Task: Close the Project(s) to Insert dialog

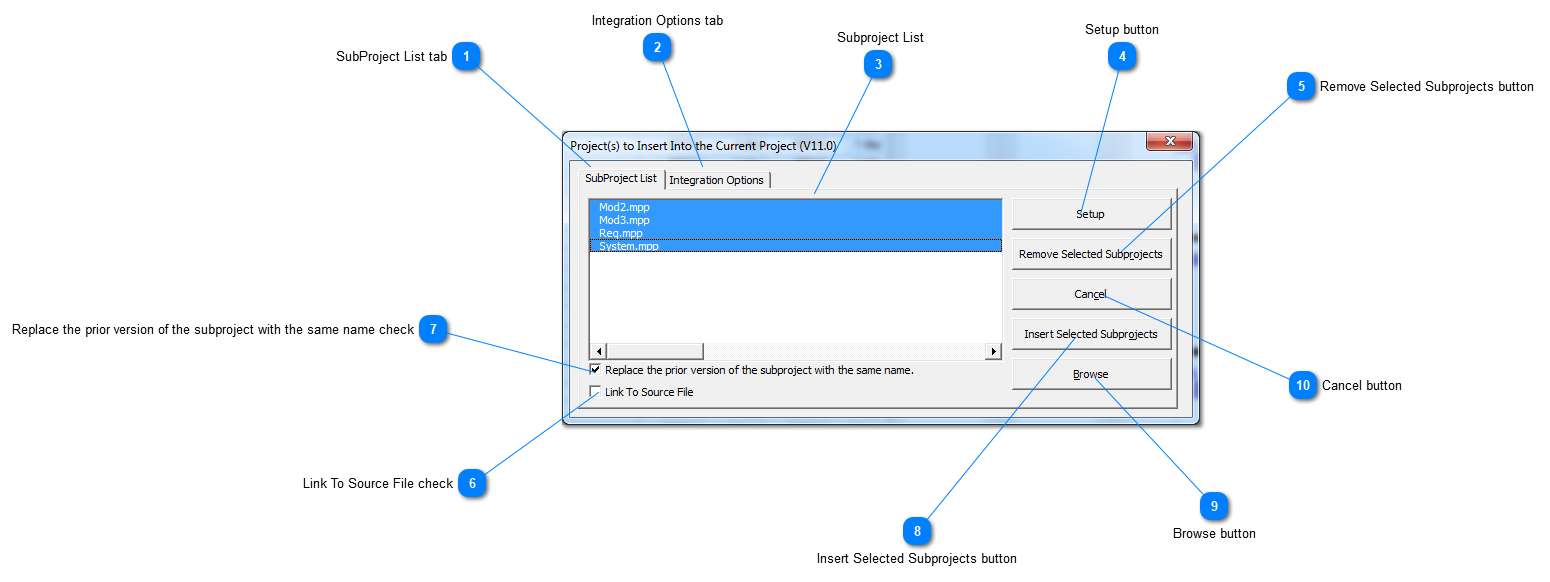Action: tap(1169, 141)
